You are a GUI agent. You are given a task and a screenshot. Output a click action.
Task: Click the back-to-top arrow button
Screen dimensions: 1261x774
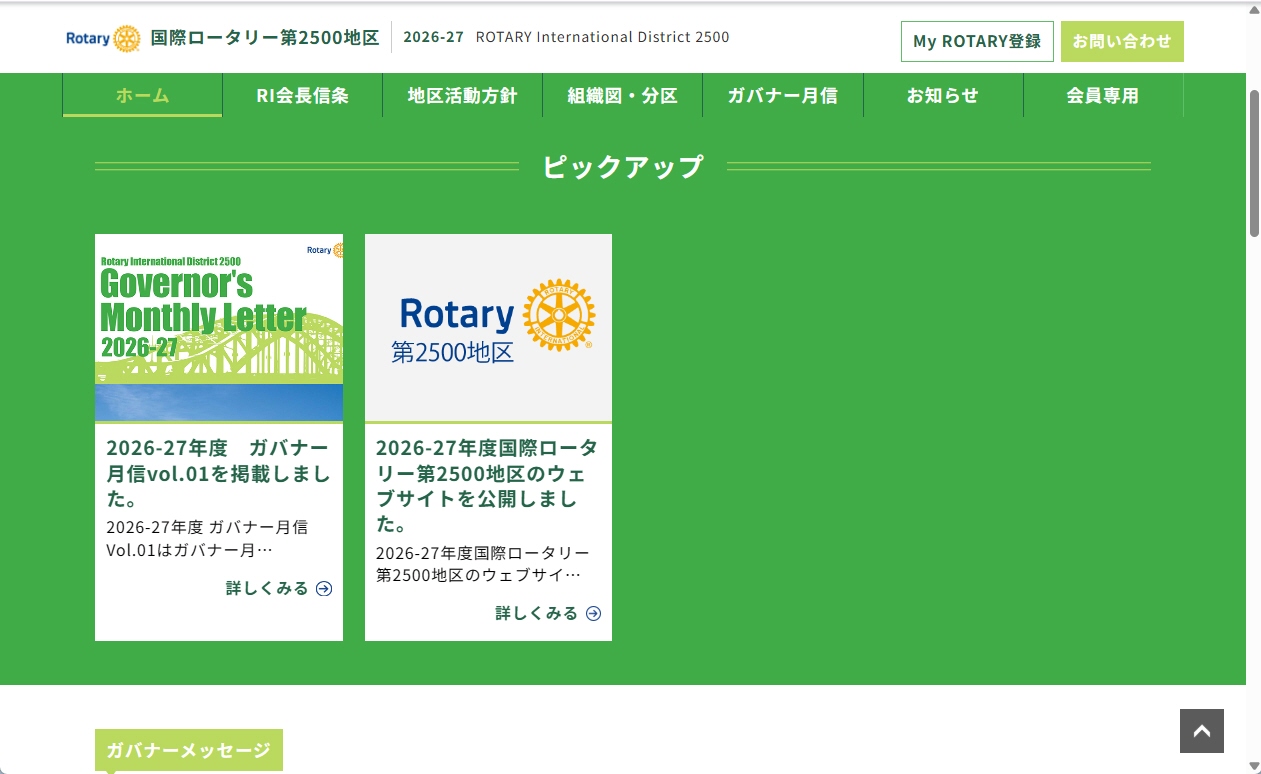point(1202,731)
